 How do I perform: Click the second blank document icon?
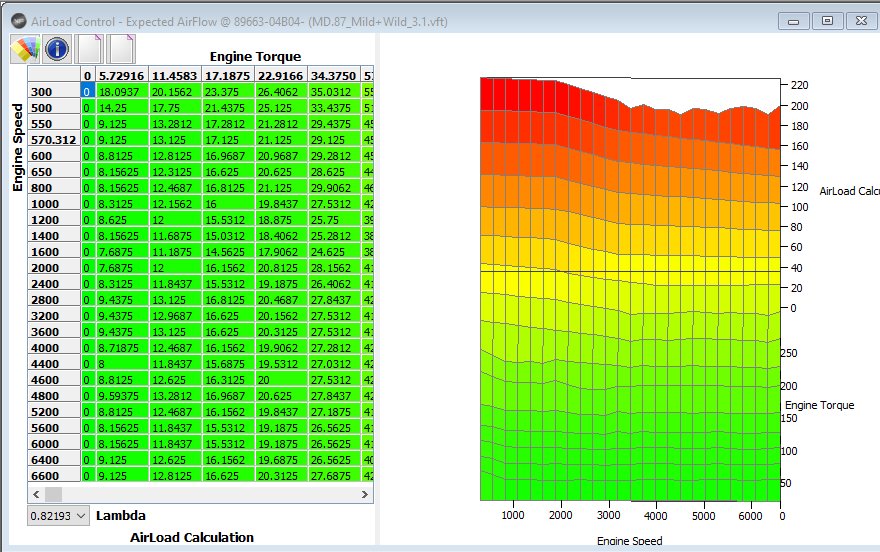[x=122, y=49]
